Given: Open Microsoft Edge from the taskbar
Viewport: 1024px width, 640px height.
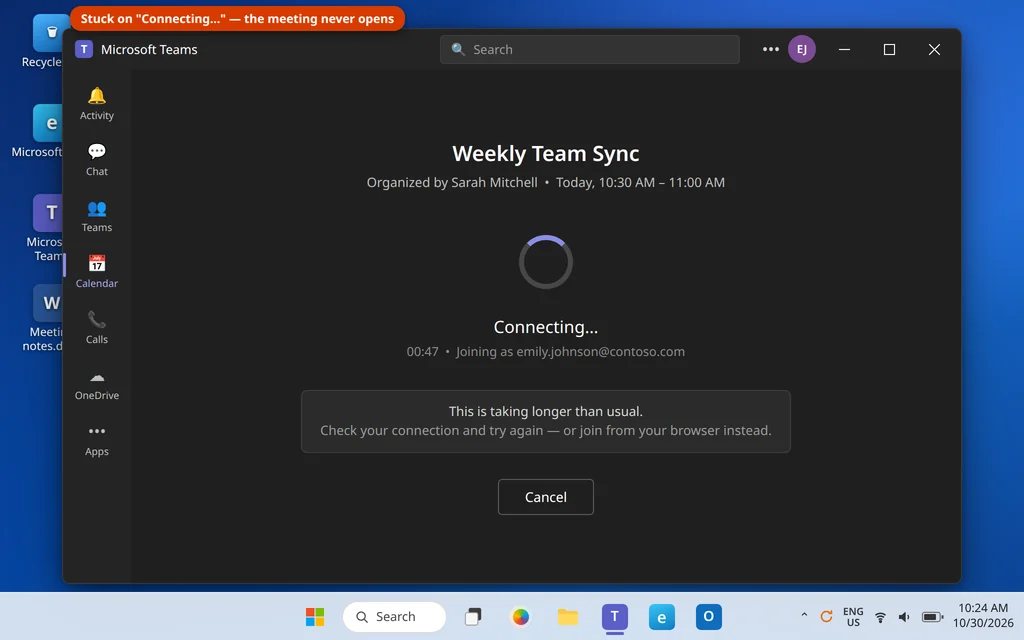Looking at the screenshot, I should point(662,616).
